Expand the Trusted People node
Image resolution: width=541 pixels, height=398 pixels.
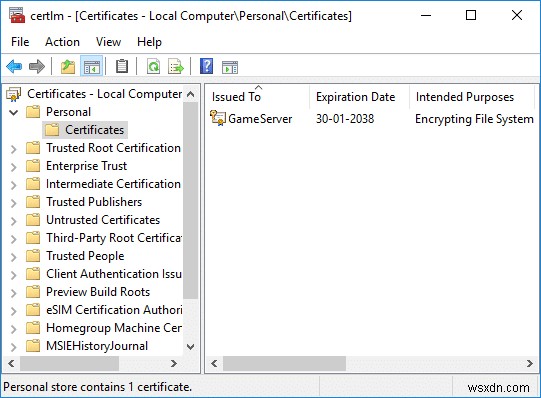[14, 257]
